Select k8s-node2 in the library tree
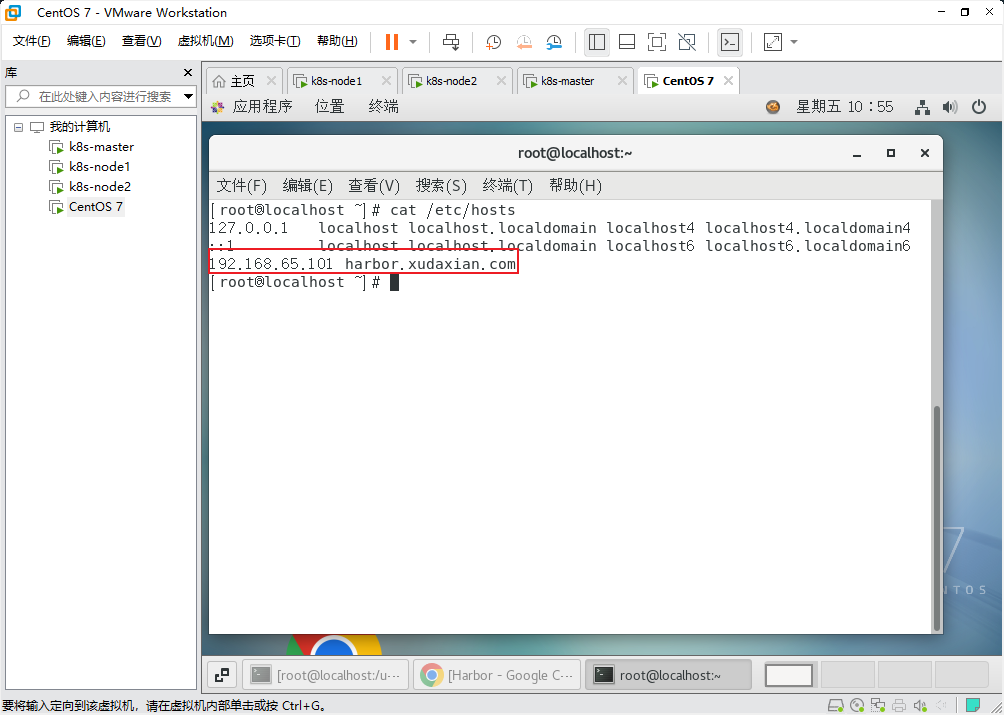Screen dimensions: 1004x715 click(99, 186)
